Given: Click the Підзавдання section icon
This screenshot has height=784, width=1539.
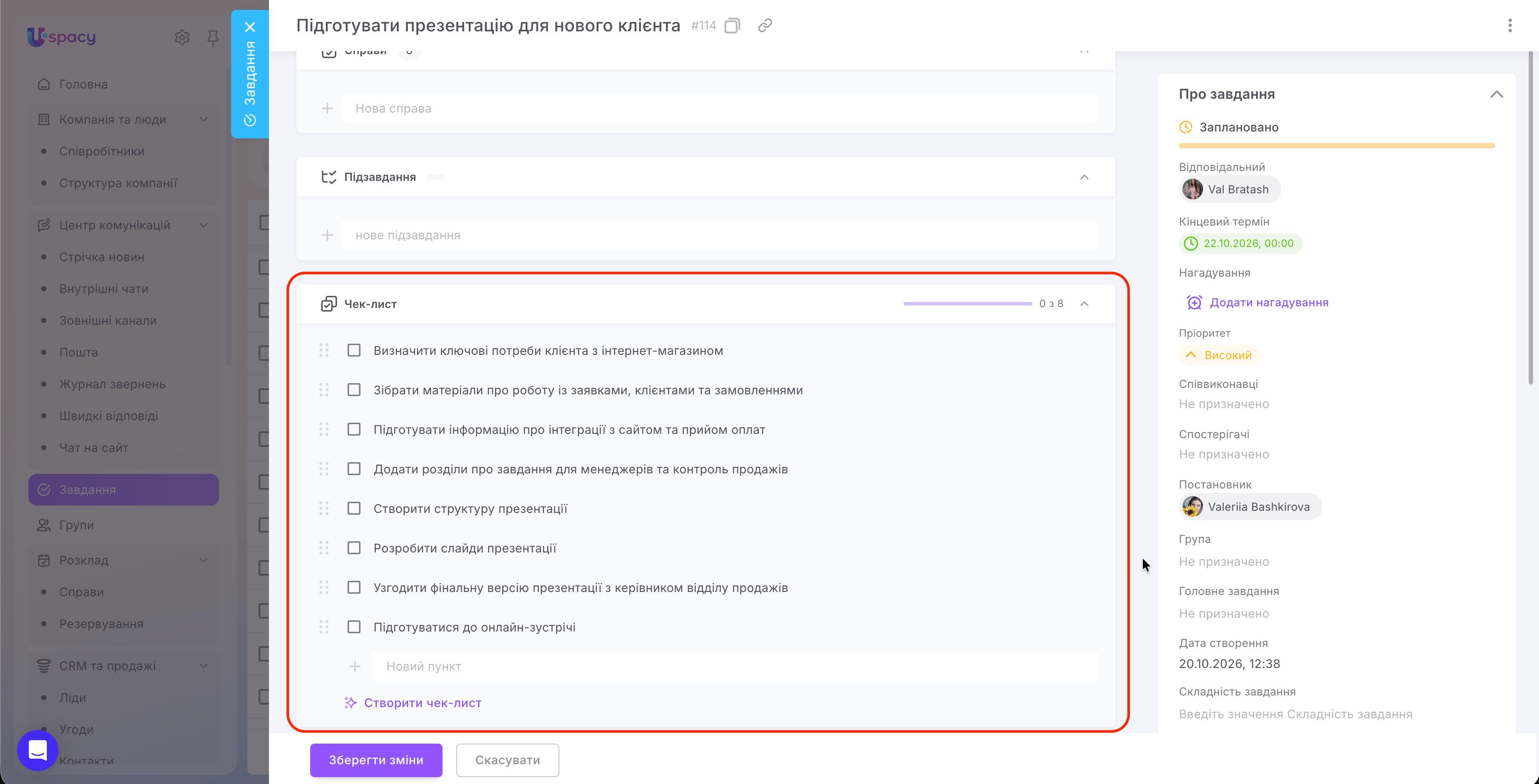Looking at the screenshot, I should click(329, 177).
